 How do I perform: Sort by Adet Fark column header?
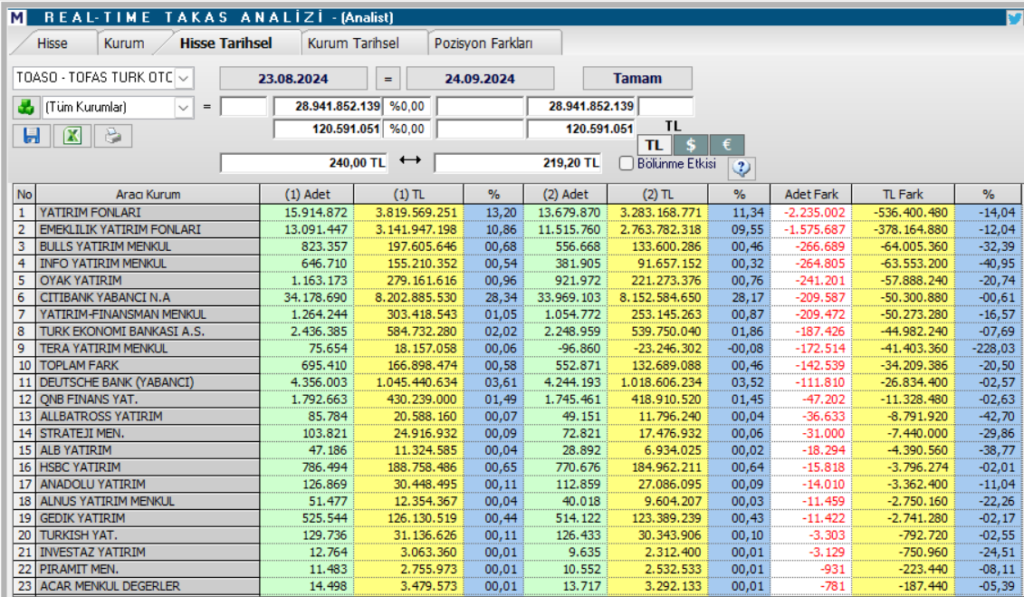(811, 194)
